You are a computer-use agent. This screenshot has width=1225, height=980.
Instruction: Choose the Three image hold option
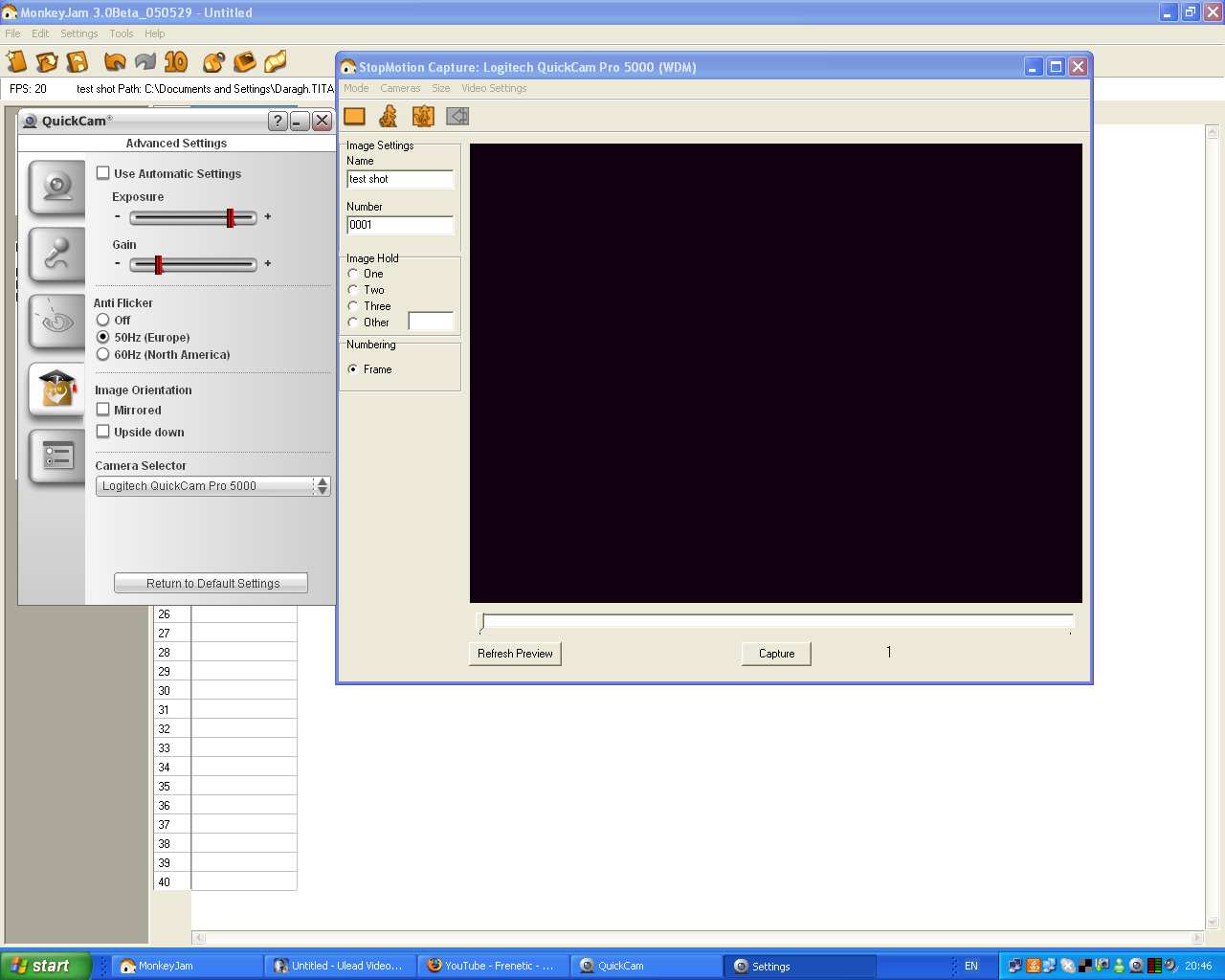pyautogui.click(x=353, y=305)
